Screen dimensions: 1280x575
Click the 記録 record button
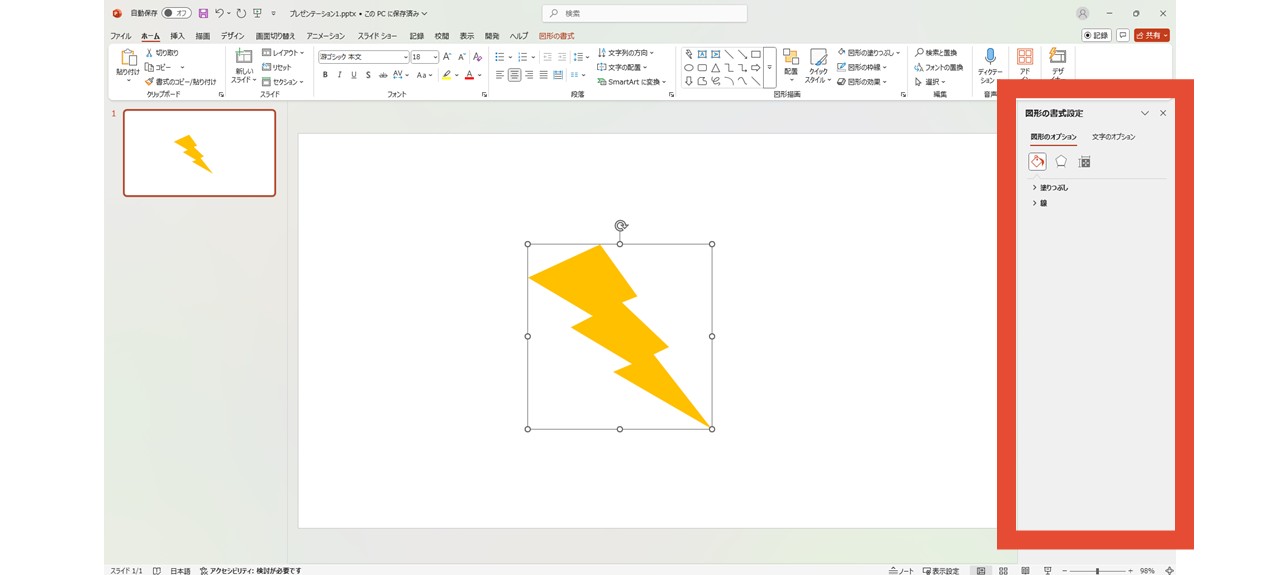coord(1096,35)
